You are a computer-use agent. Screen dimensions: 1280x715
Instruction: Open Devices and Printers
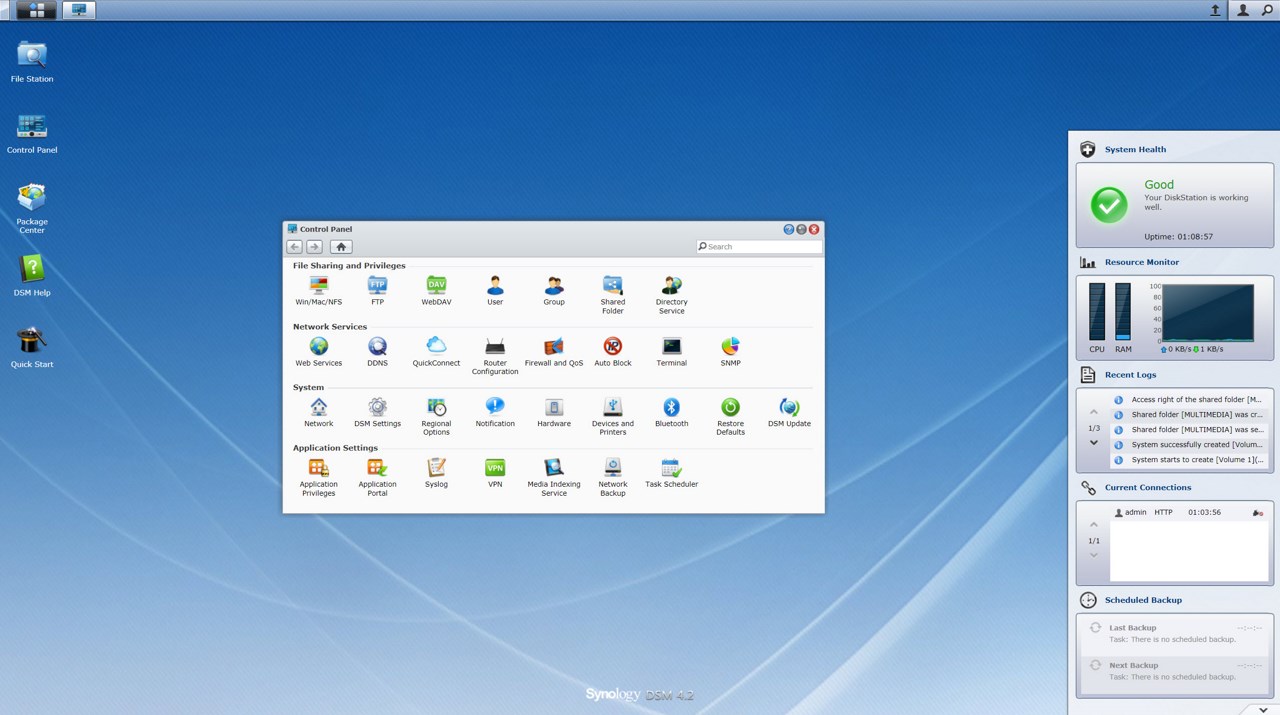pos(613,416)
